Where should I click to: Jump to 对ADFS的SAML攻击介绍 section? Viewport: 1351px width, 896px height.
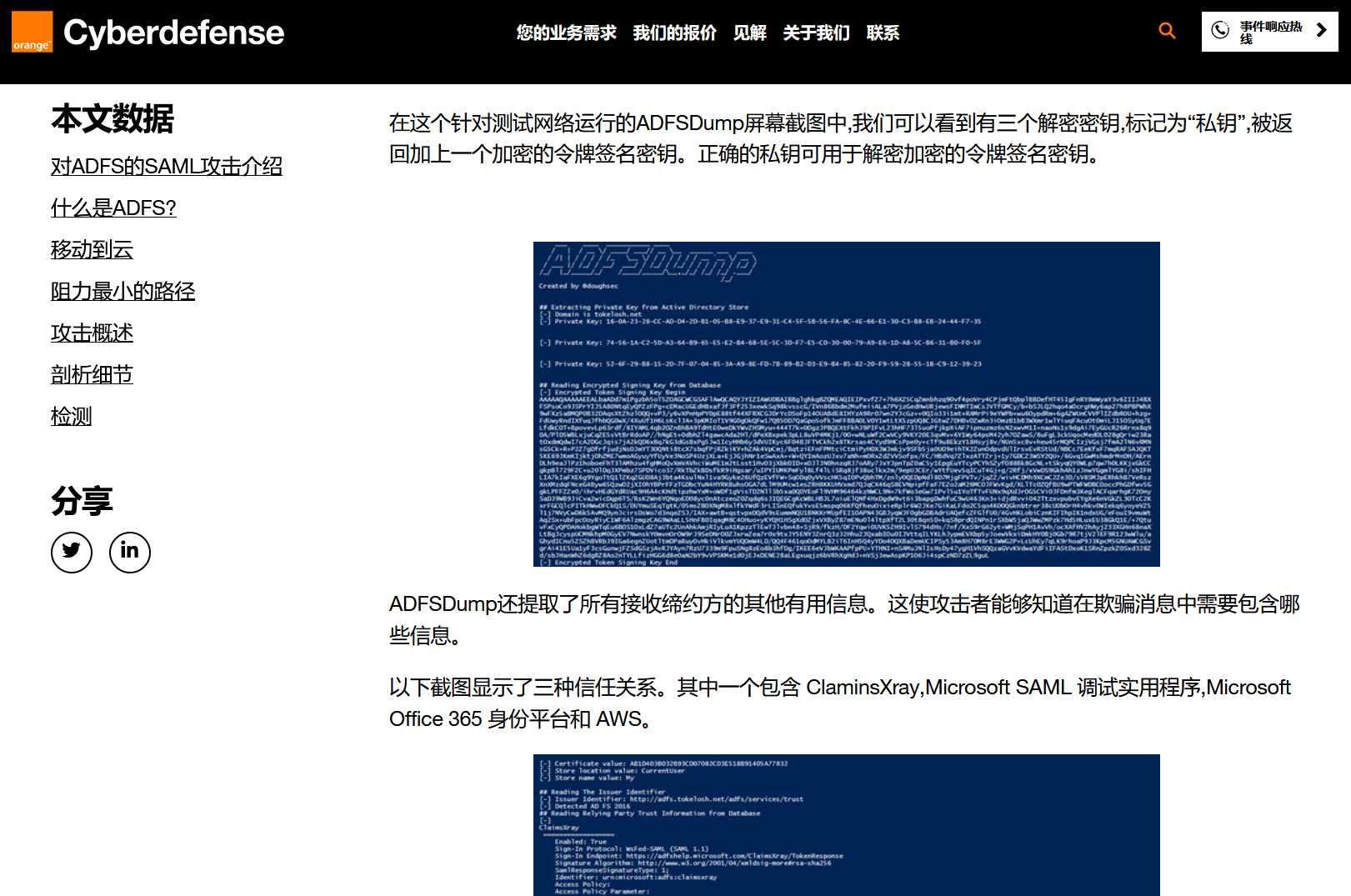pos(167,167)
